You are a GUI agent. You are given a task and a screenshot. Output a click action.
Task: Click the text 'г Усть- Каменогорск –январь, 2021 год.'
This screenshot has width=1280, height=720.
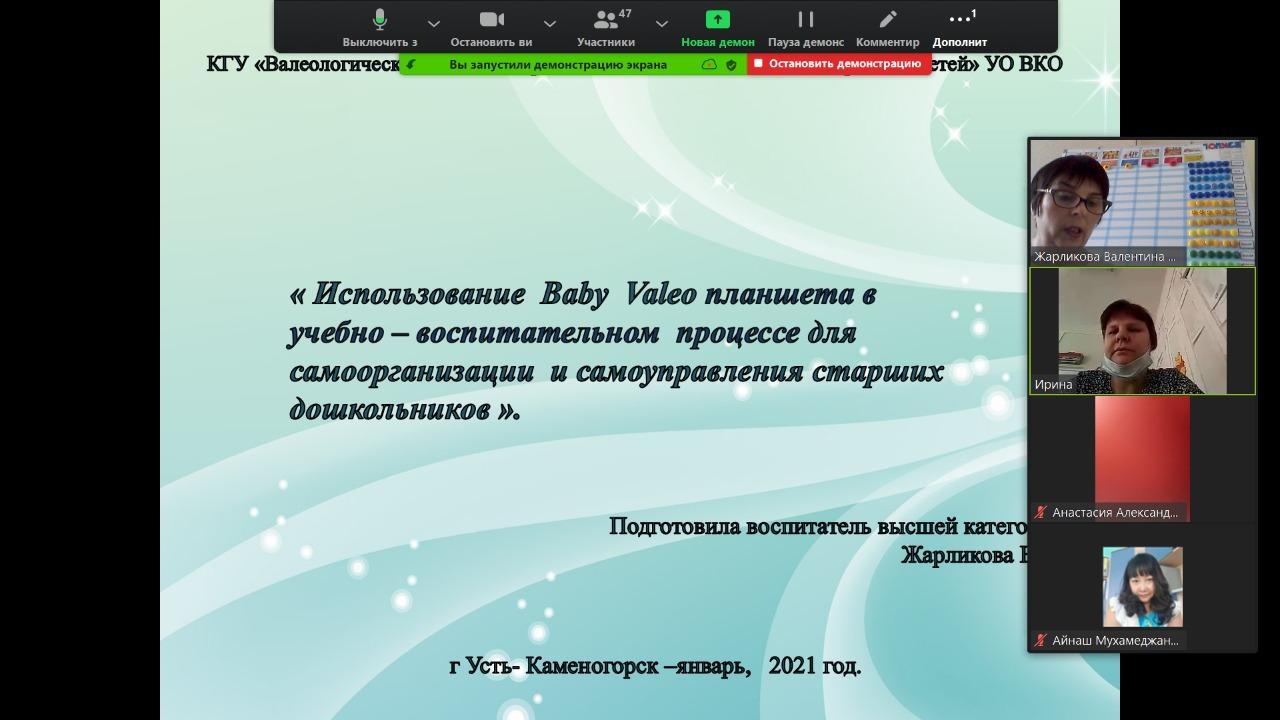click(x=655, y=666)
